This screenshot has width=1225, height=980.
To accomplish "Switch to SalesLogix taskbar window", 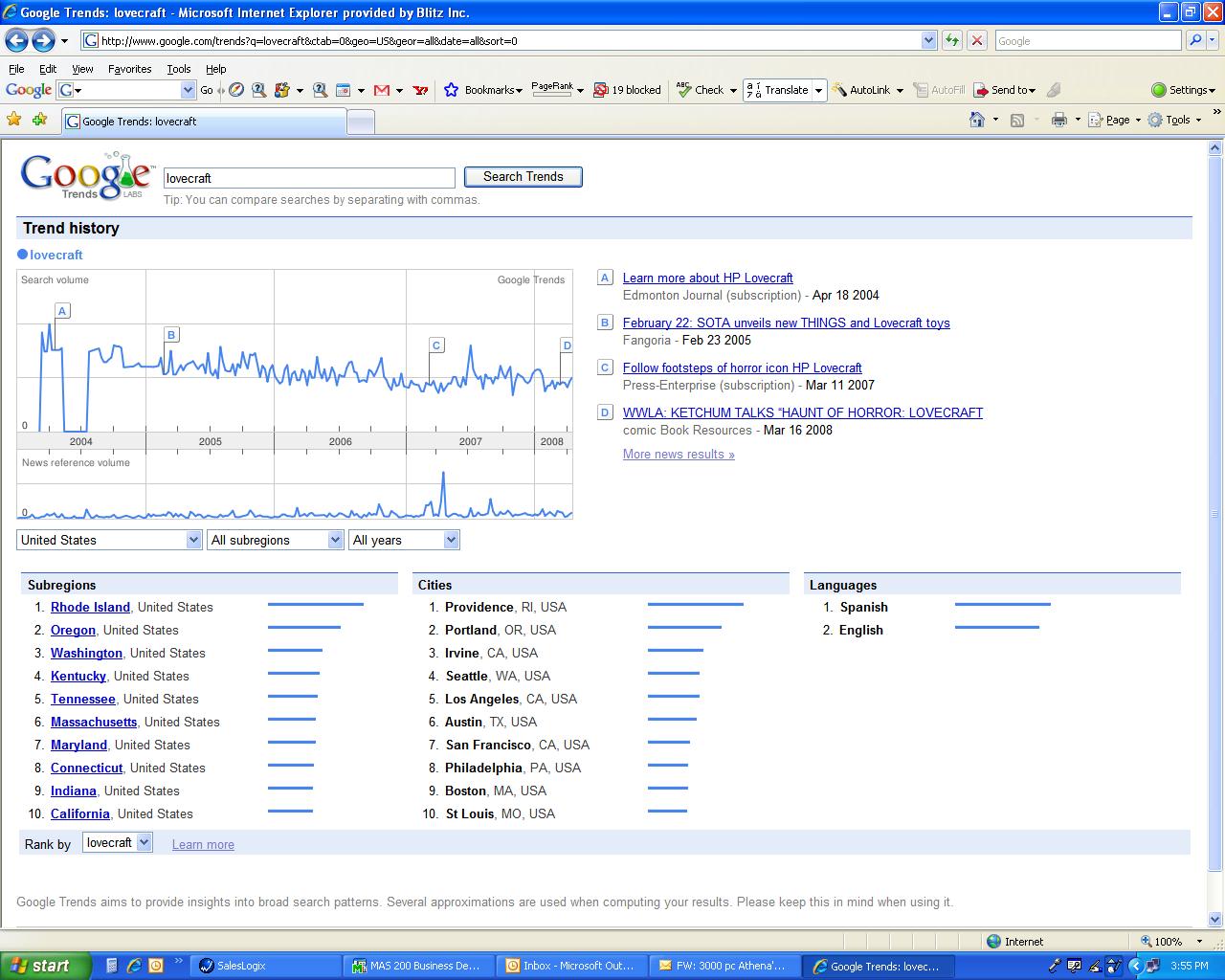I will (266, 966).
